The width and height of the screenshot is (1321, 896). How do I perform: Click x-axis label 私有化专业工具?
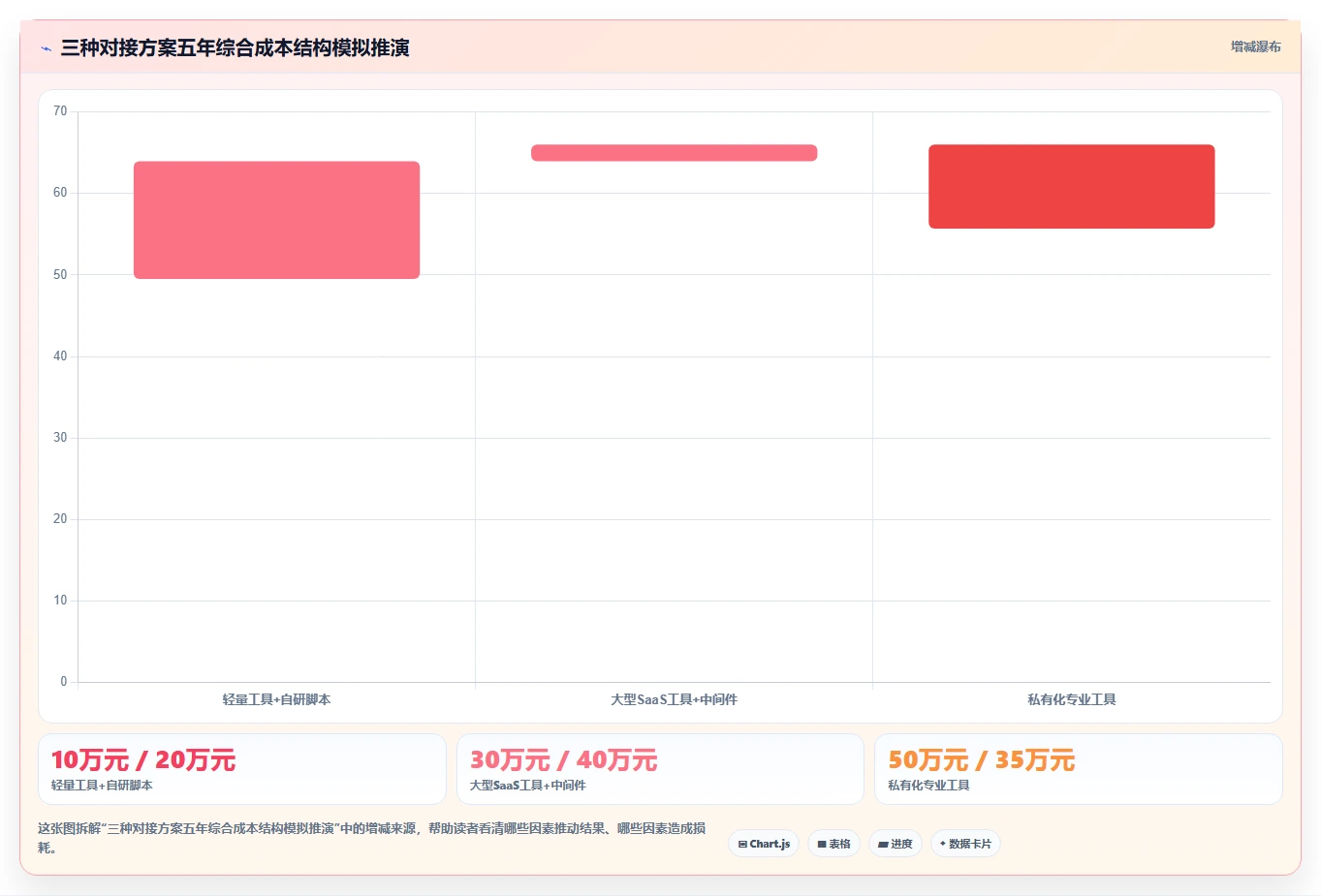click(1071, 699)
